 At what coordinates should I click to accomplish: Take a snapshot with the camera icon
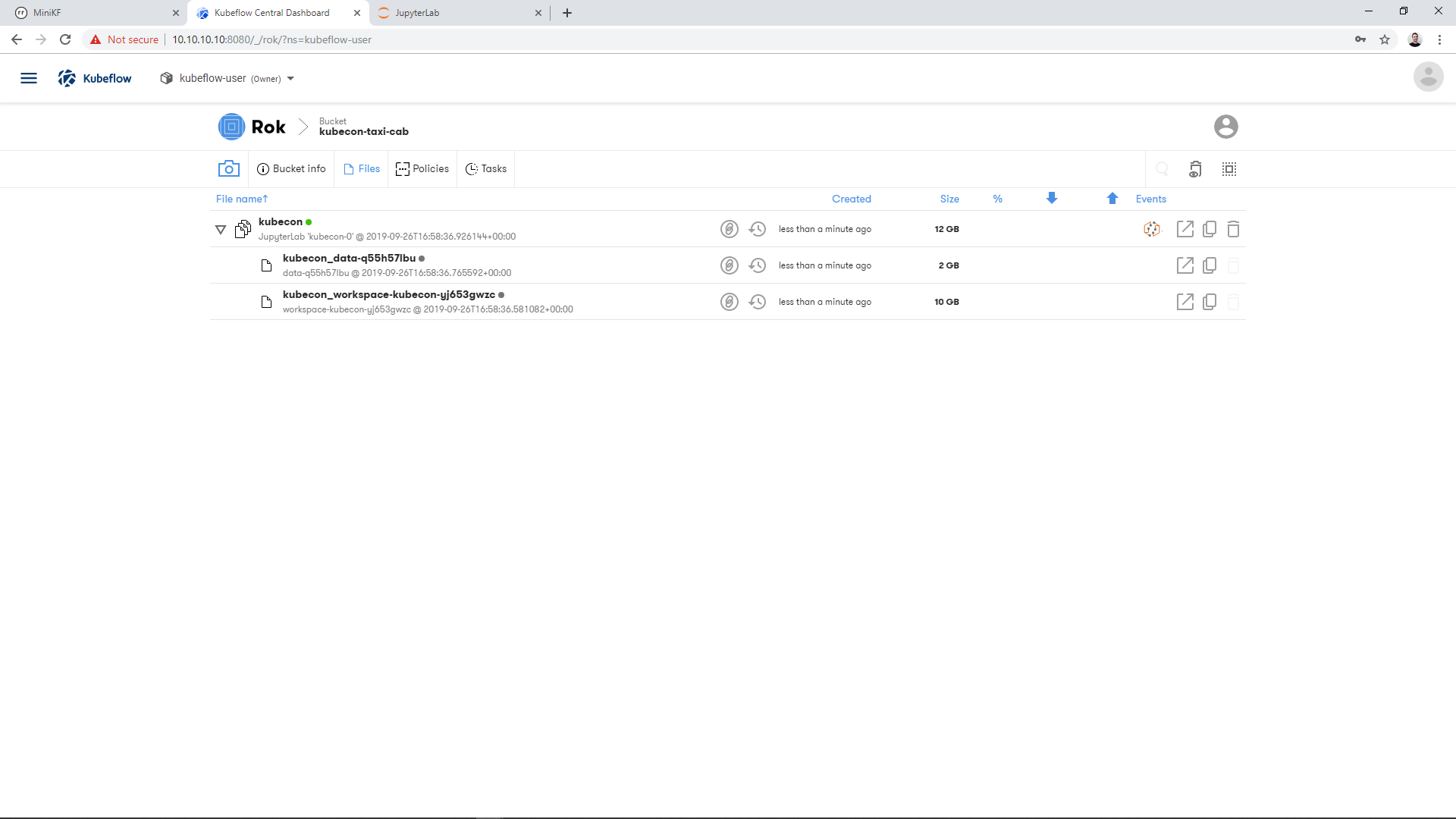point(228,169)
